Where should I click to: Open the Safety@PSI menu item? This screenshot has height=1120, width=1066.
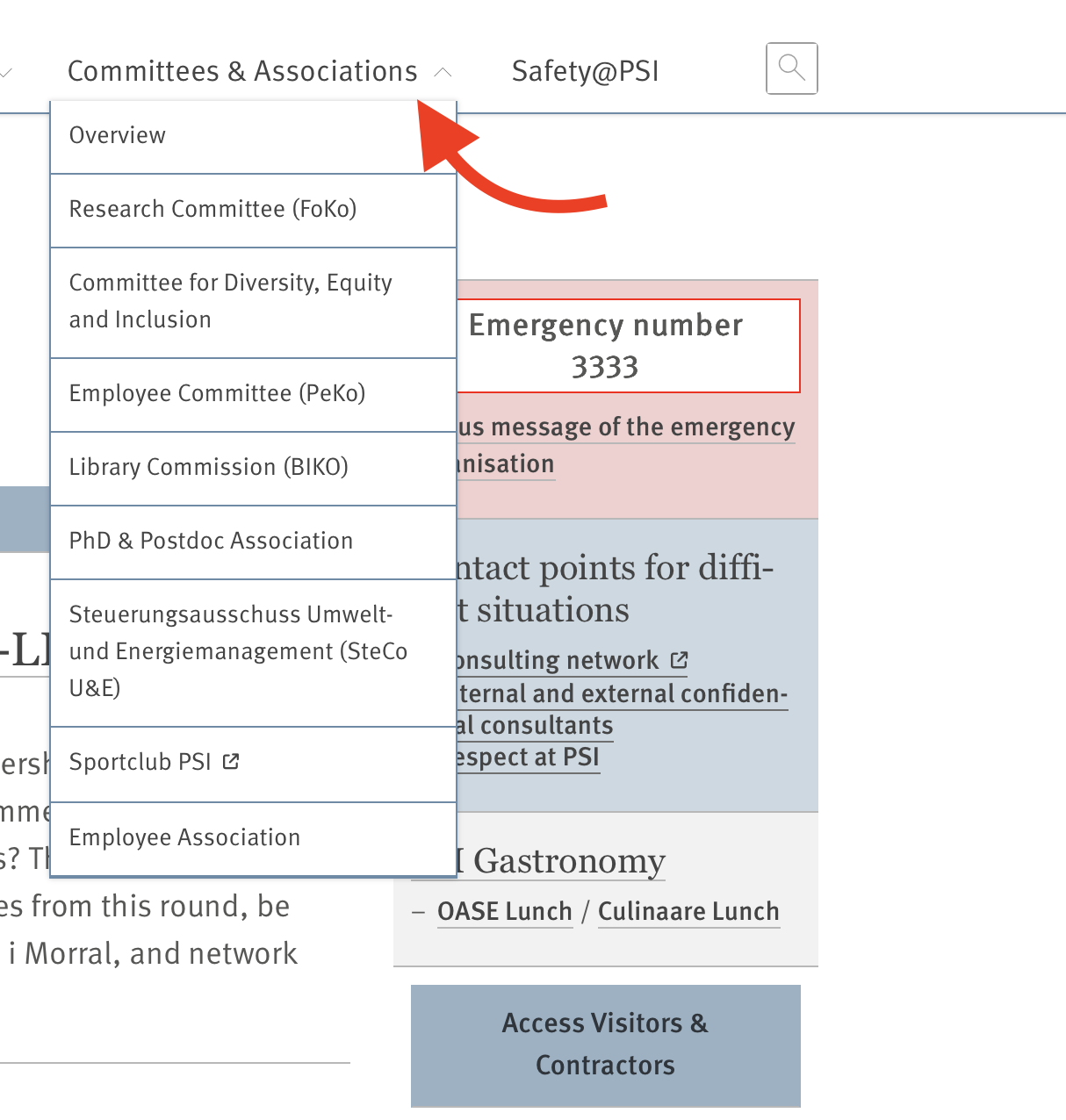[x=585, y=71]
